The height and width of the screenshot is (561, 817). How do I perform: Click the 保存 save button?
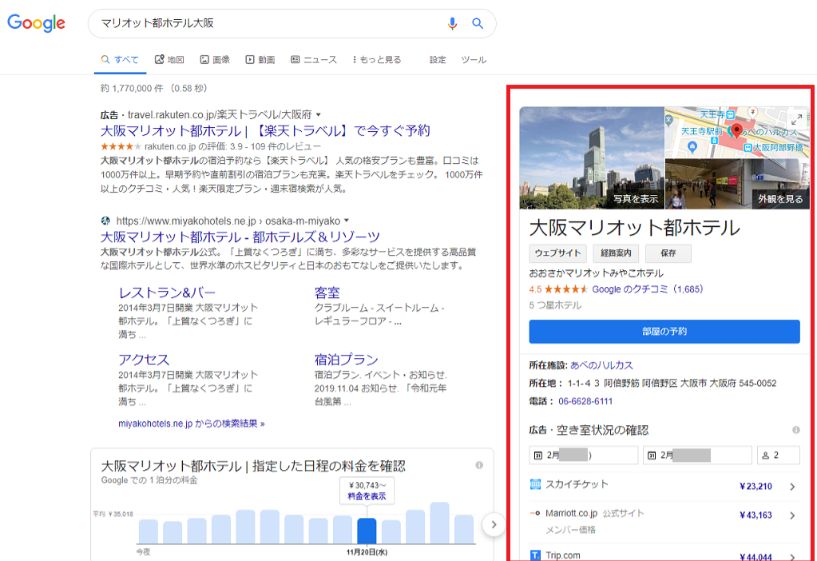pyautogui.click(x=669, y=253)
